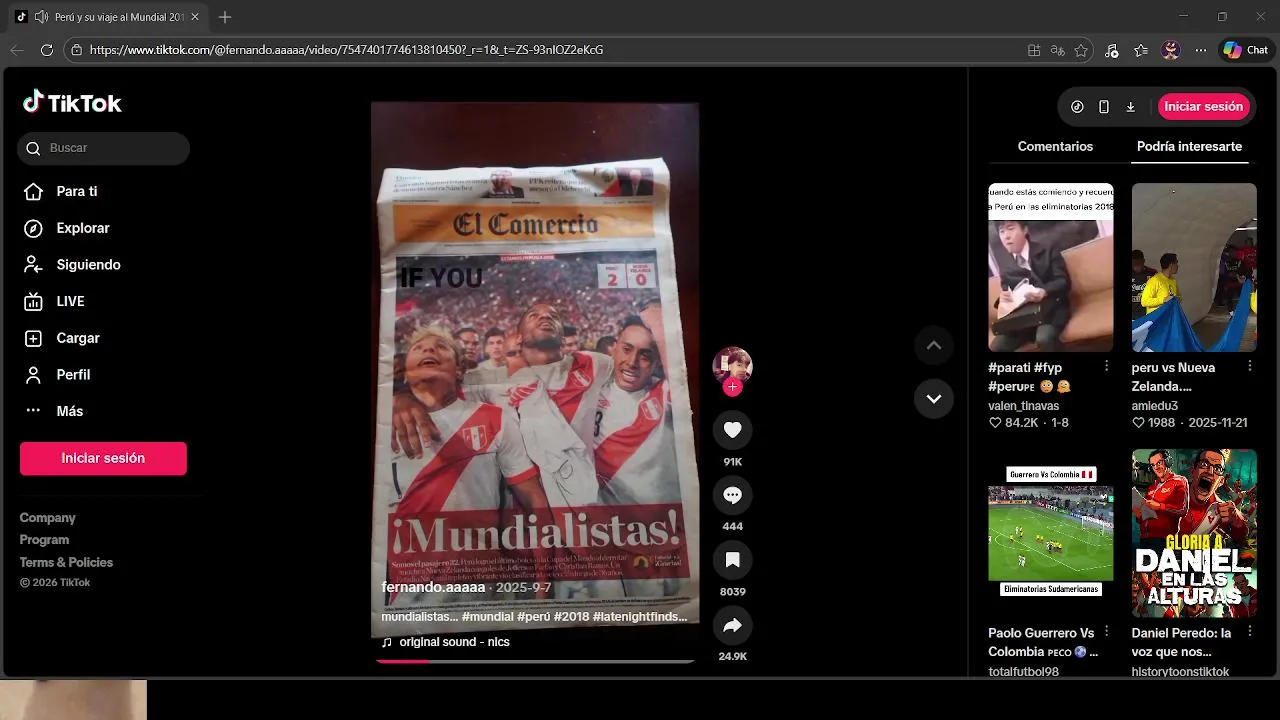
Task: Click the phone app icon in top pill
Action: pos(1104,106)
